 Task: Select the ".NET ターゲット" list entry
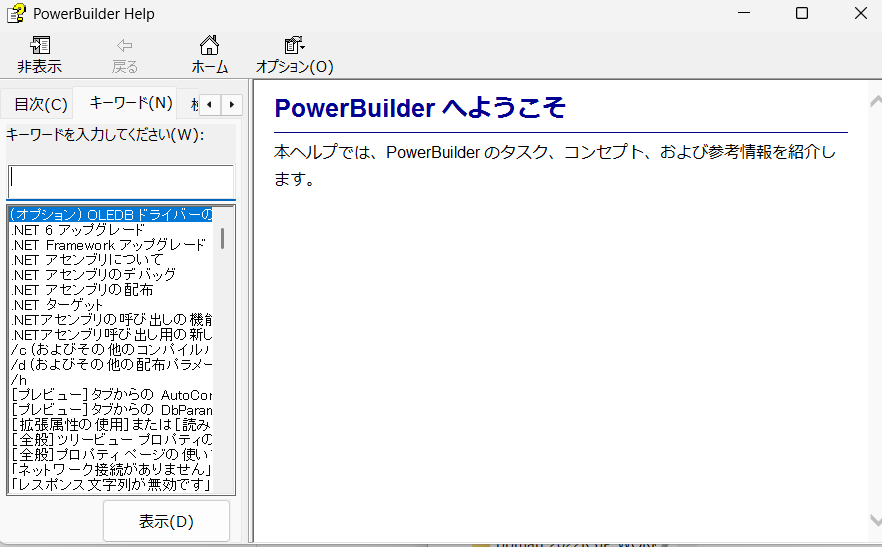point(58,305)
